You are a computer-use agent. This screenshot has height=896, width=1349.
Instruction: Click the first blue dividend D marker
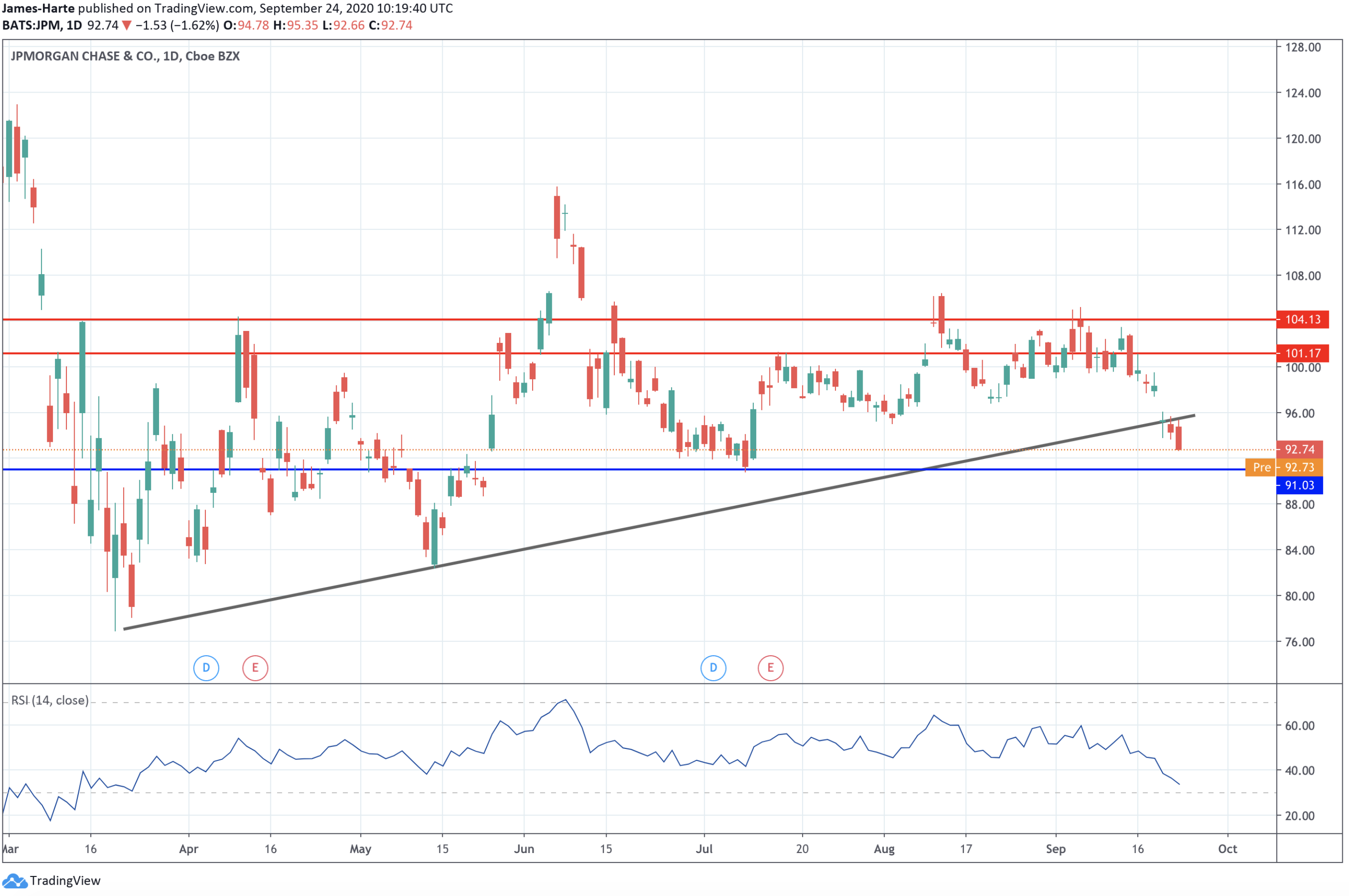tap(206, 668)
